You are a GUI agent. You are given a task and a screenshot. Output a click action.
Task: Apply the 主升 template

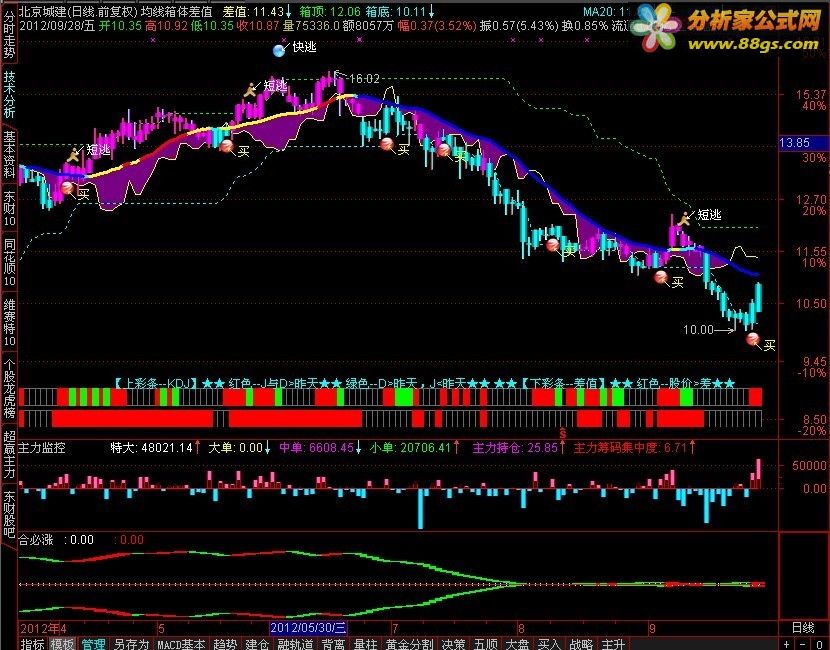[x=613, y=644]
